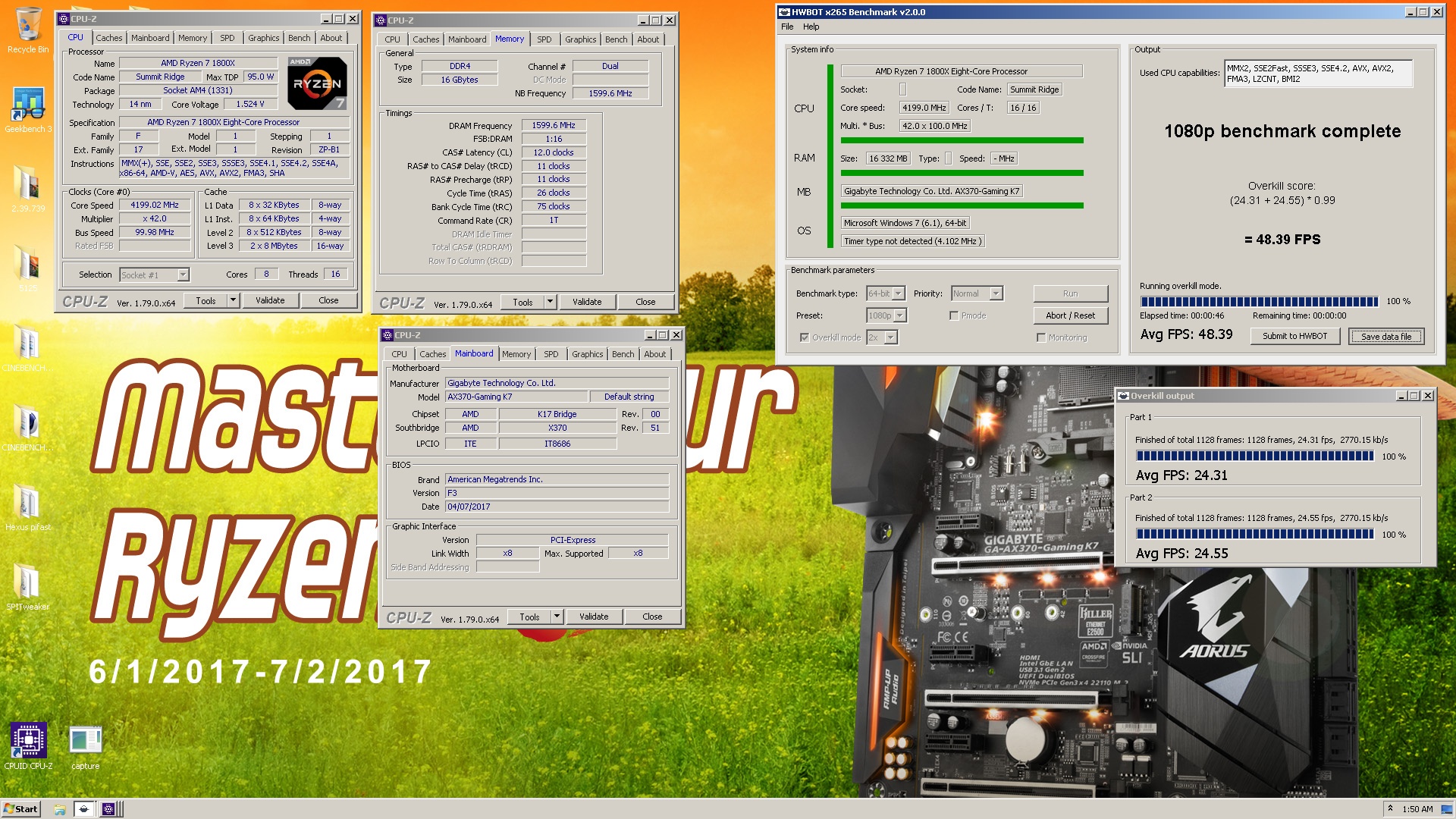Click the Tools button in CPU-Z Mainboard window
1456x819 pixels.
tap(529, 617)
